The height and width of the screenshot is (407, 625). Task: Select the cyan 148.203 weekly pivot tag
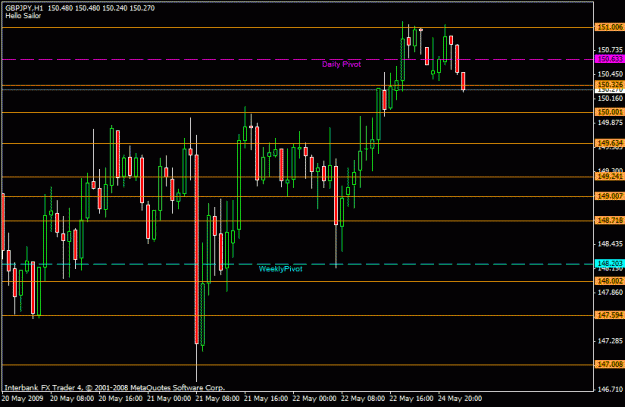pyautogui.click(x=609, y=263)
